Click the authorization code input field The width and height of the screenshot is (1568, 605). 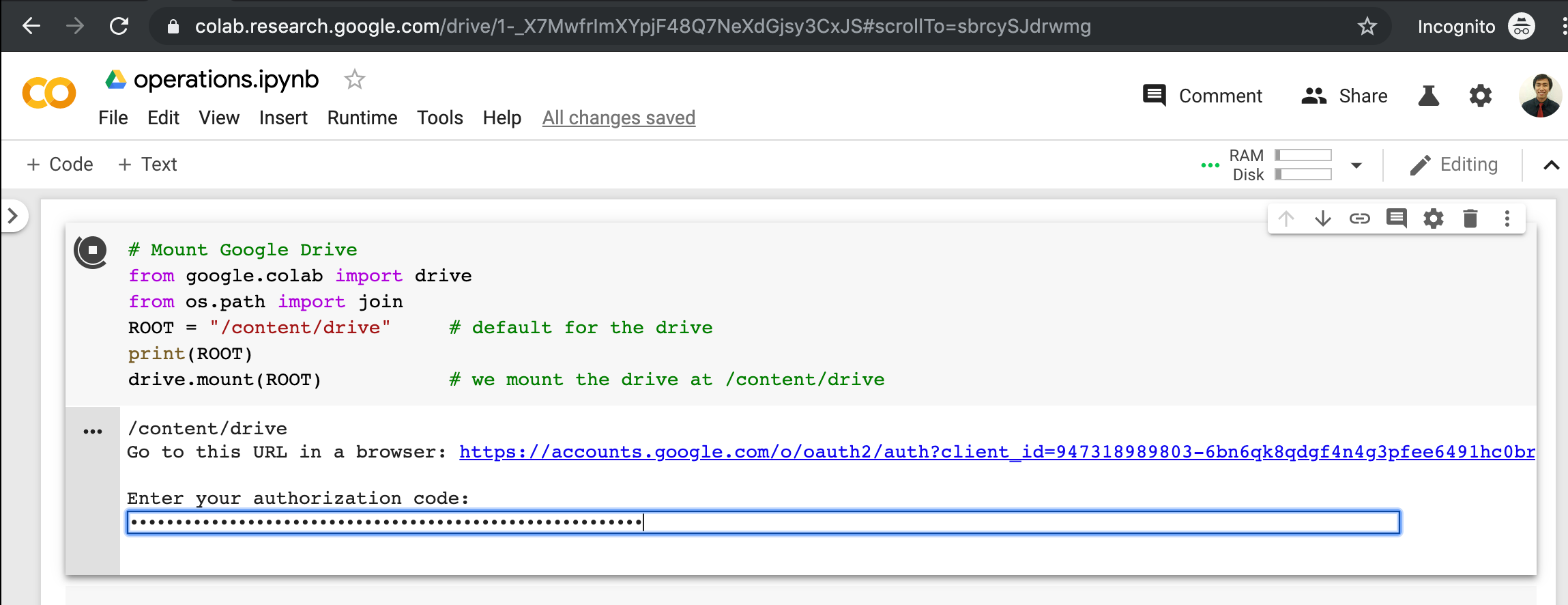[x=763, y=523]
